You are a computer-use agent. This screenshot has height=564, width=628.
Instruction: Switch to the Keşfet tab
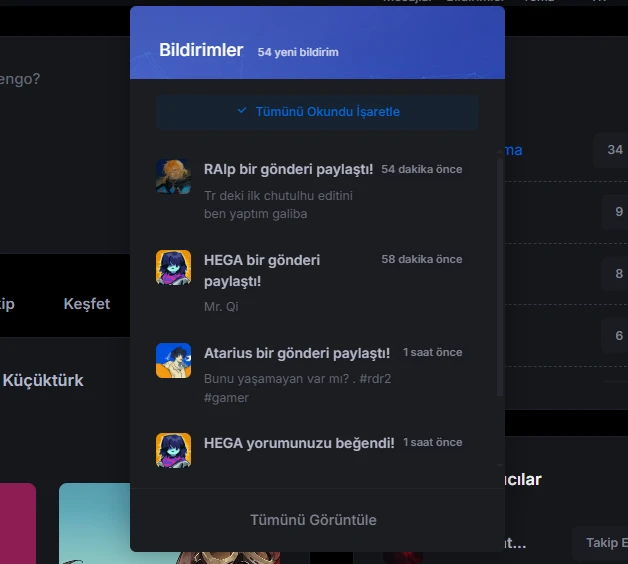click(87, 304)
